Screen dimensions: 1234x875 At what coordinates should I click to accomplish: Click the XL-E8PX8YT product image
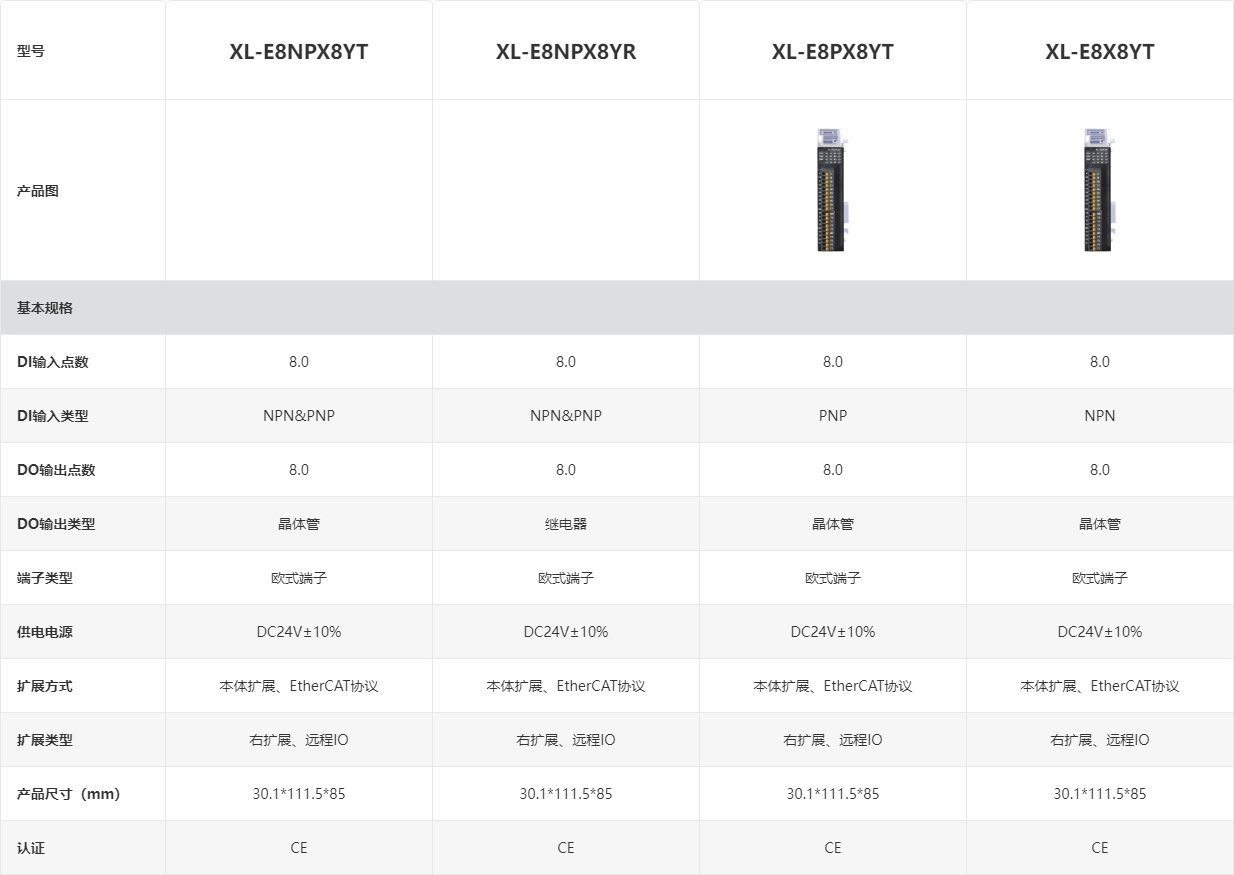coord(832,190)
